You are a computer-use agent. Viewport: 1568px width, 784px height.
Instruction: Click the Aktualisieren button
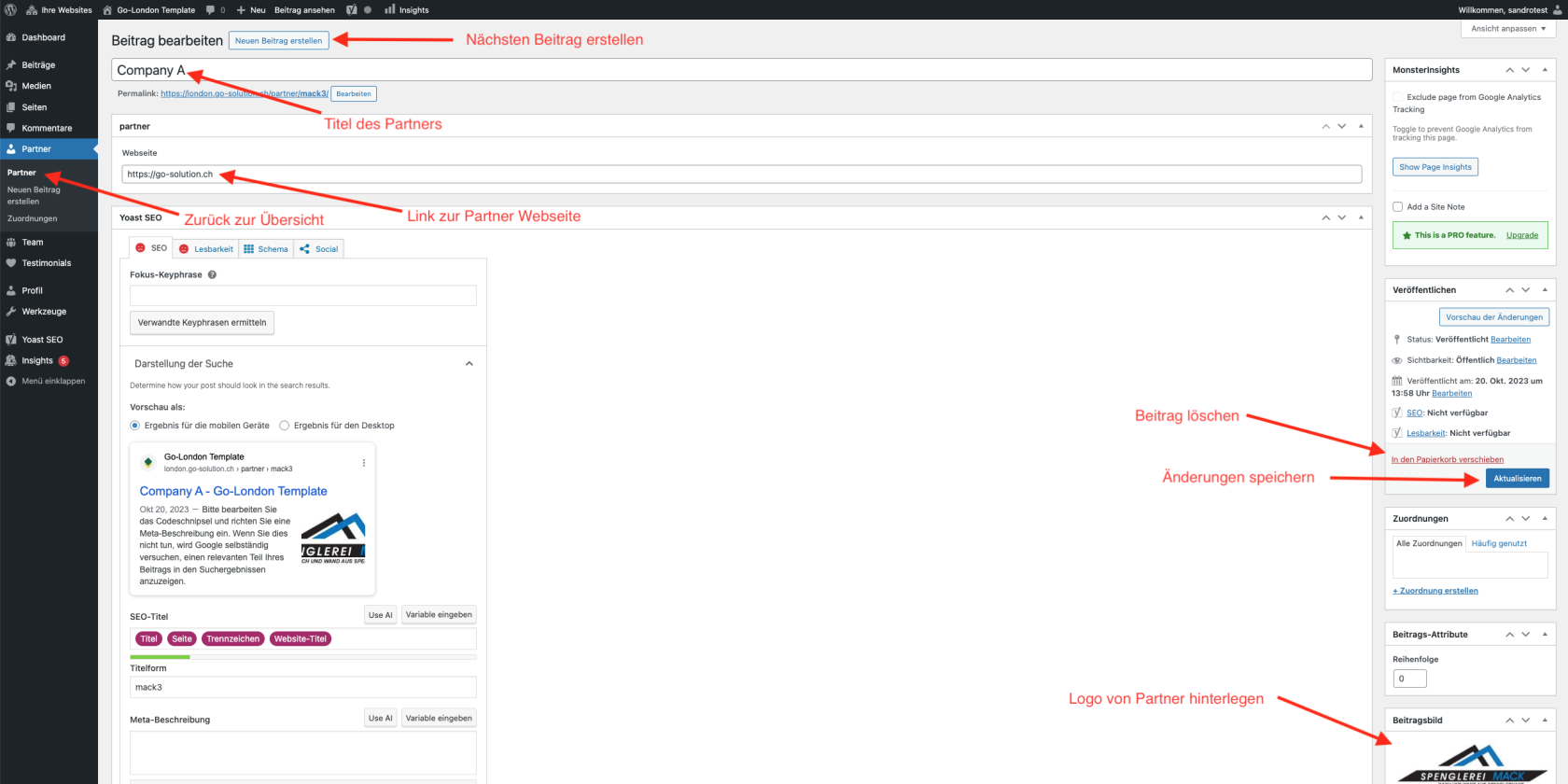[1517, 479]
